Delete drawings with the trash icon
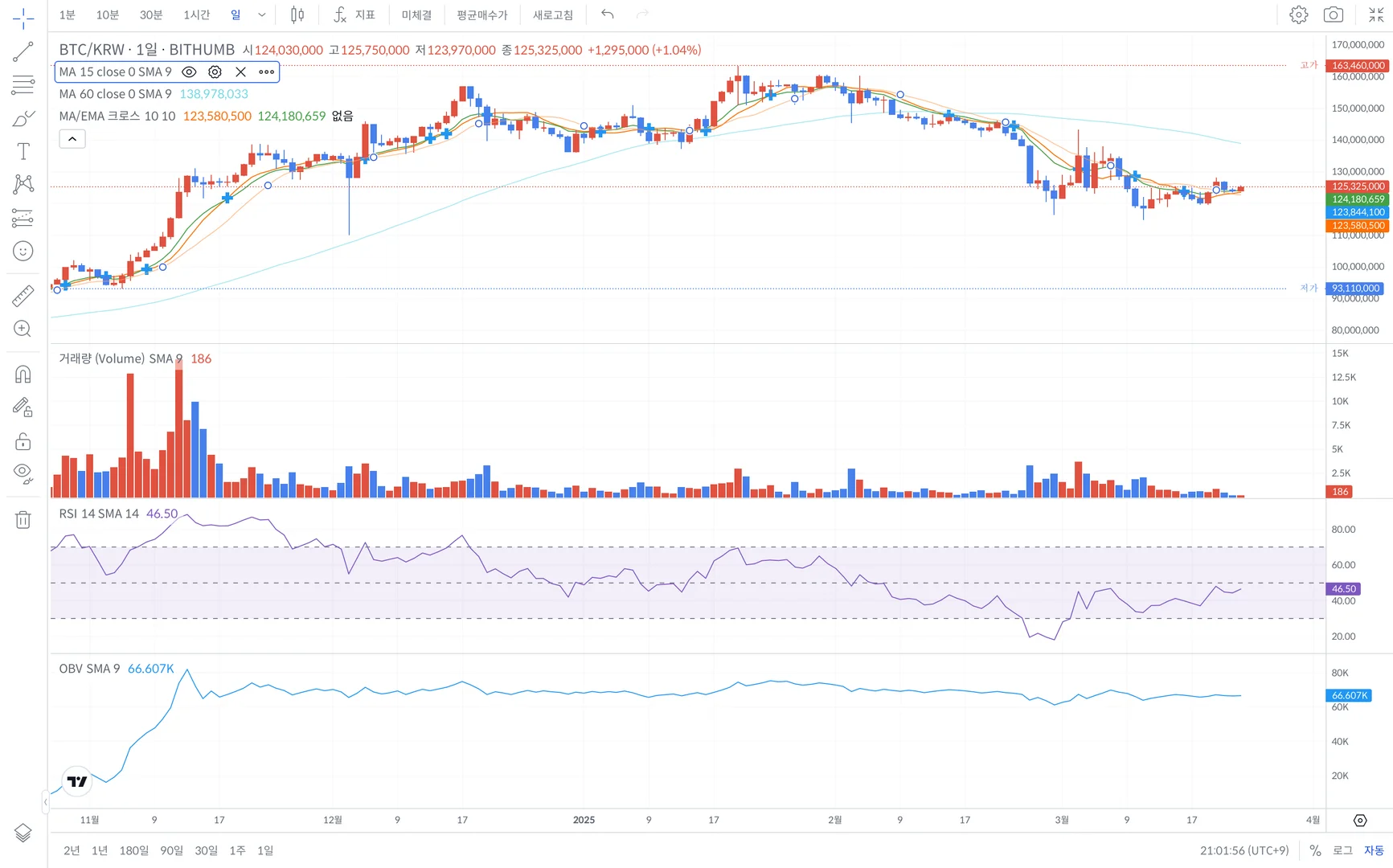Viewport: 1393px width, 868px height. [23, 520]
